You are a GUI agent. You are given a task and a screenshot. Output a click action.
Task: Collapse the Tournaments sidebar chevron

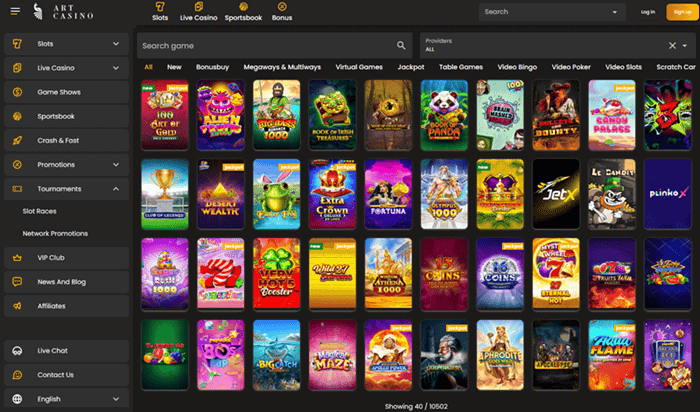(116, 189)
